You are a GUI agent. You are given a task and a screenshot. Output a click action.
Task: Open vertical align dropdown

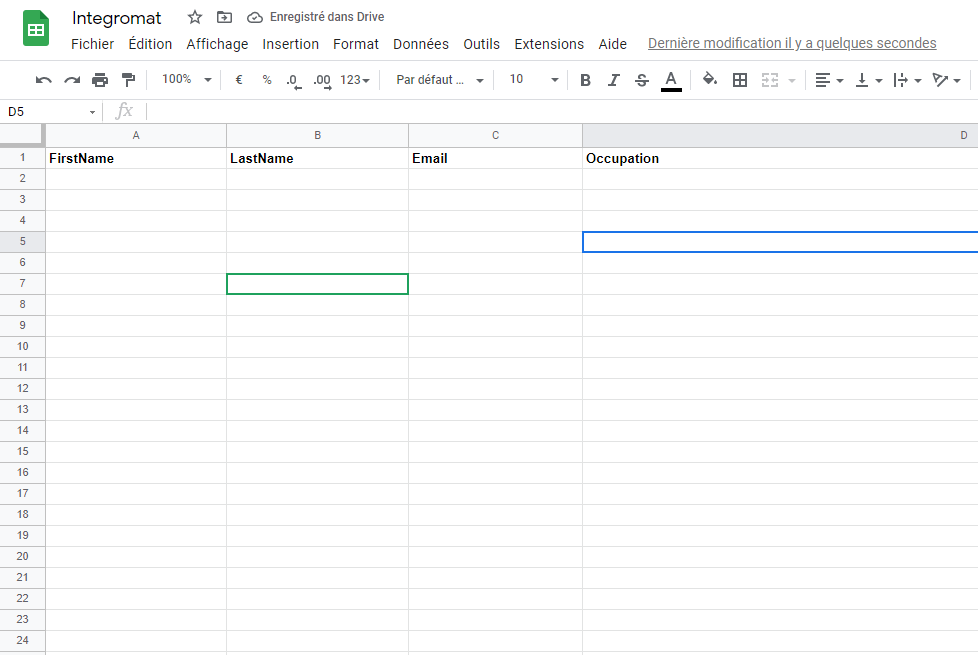pyautogui.click(x=869, y=80)
